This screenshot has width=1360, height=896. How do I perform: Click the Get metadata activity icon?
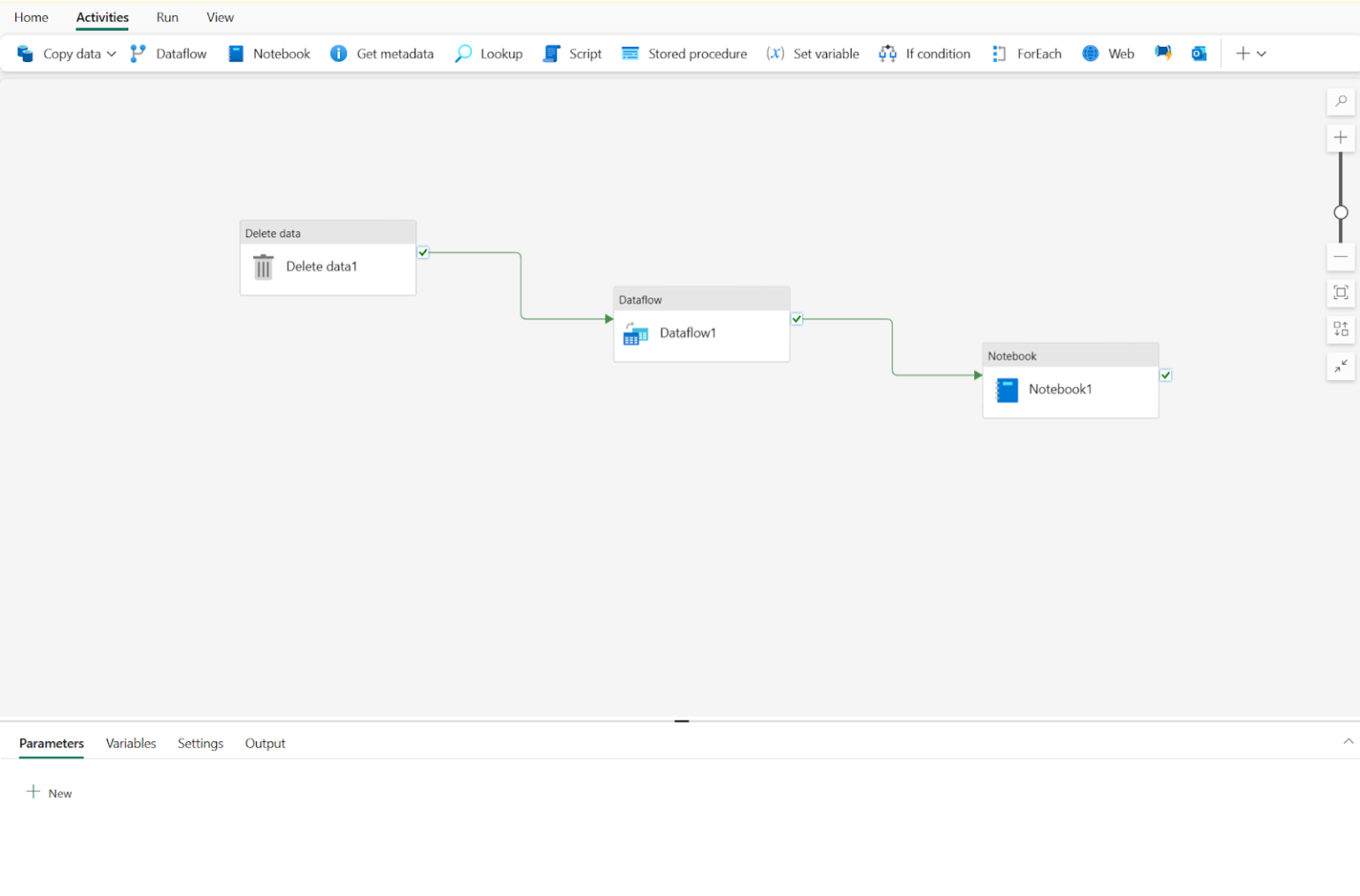click(x=338, y=53)
